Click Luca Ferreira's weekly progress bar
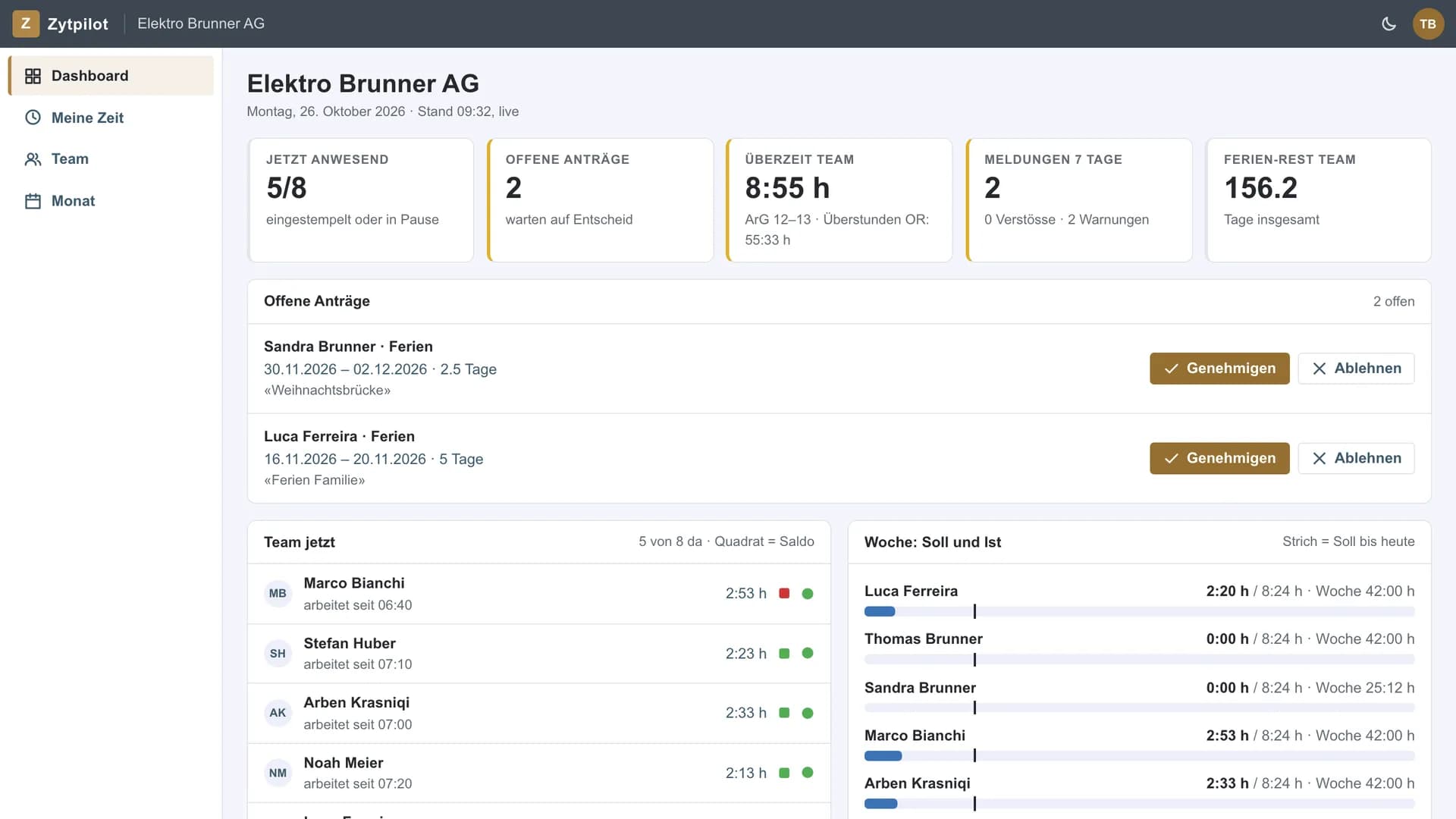Viewport: 1456px width, 819px height. tap(1139, 611)
